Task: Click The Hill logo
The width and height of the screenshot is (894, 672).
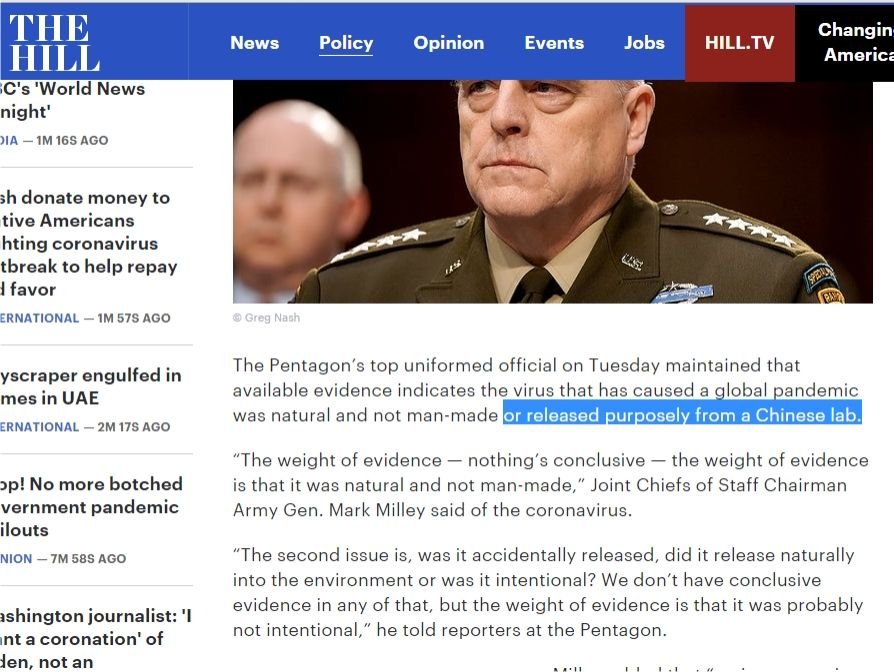Action: pos(54,42)
